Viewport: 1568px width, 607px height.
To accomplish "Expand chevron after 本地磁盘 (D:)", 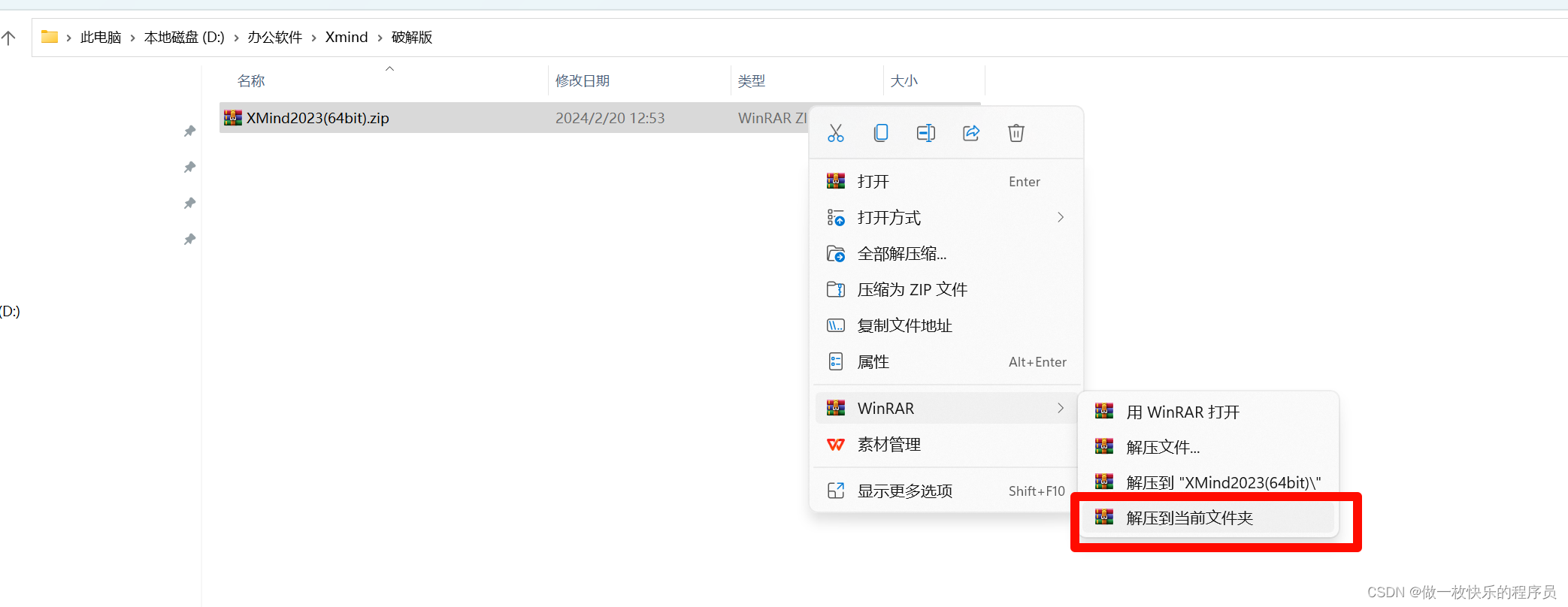I will click(236, 38).
